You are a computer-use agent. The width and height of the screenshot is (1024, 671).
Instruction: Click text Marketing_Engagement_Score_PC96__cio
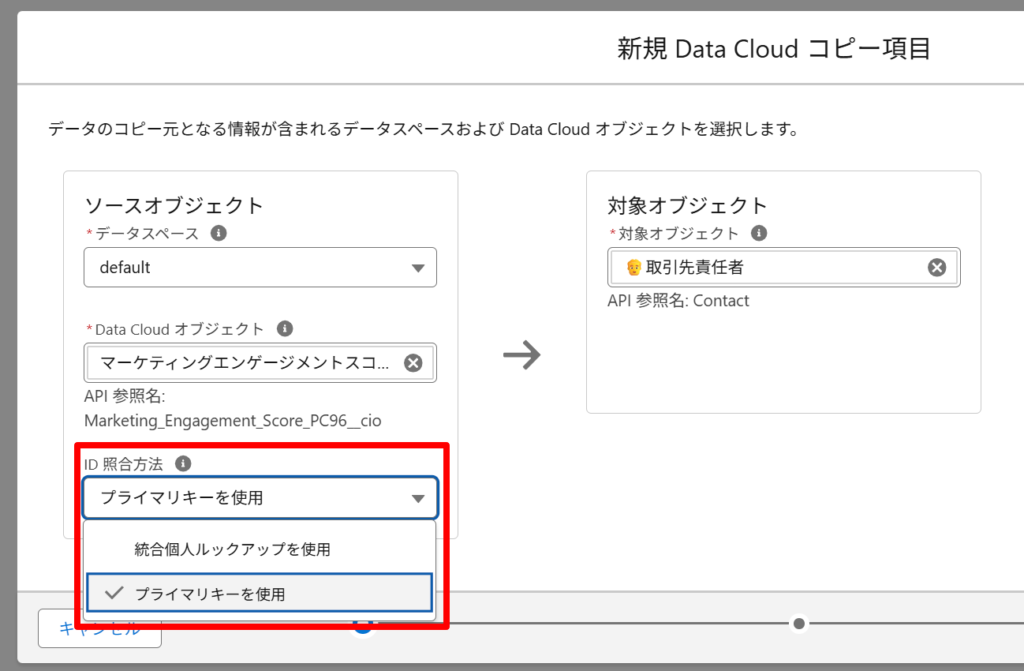(x=233, y=421)
